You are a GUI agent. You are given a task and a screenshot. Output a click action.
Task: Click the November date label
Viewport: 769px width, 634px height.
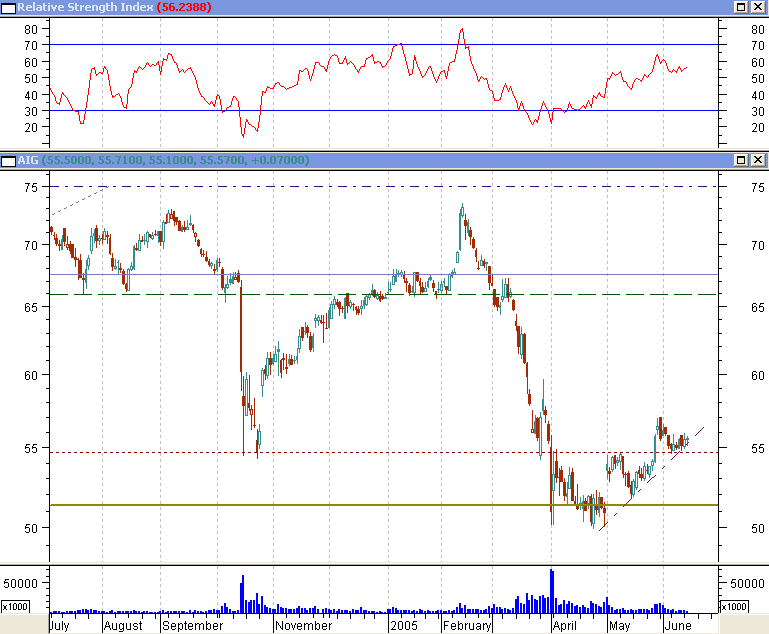(304, 626)
